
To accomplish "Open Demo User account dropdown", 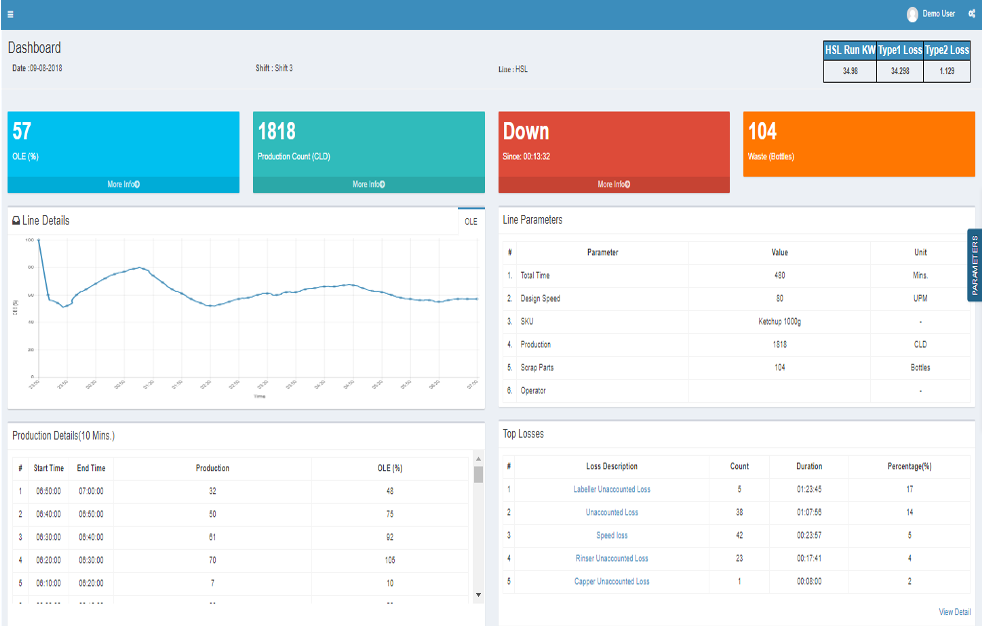I will click(939, 14).
